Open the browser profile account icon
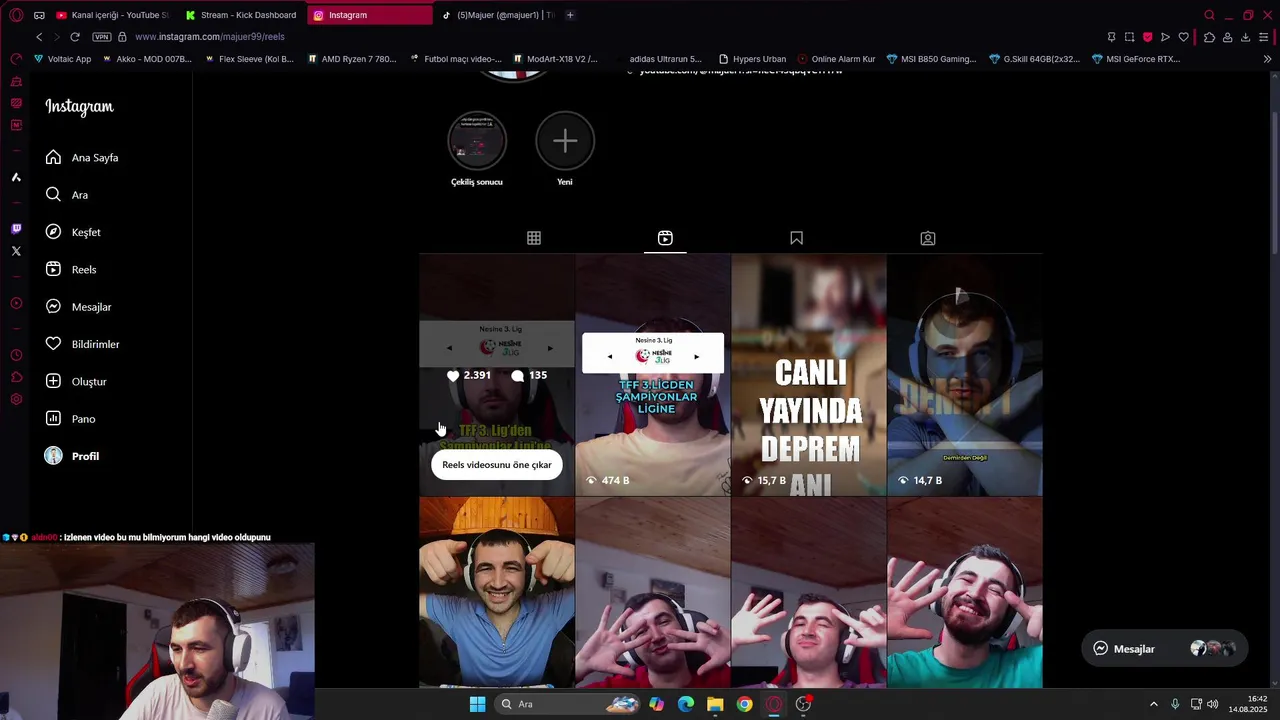This screenshot has width=1280, height=720. click(1227, 37)
